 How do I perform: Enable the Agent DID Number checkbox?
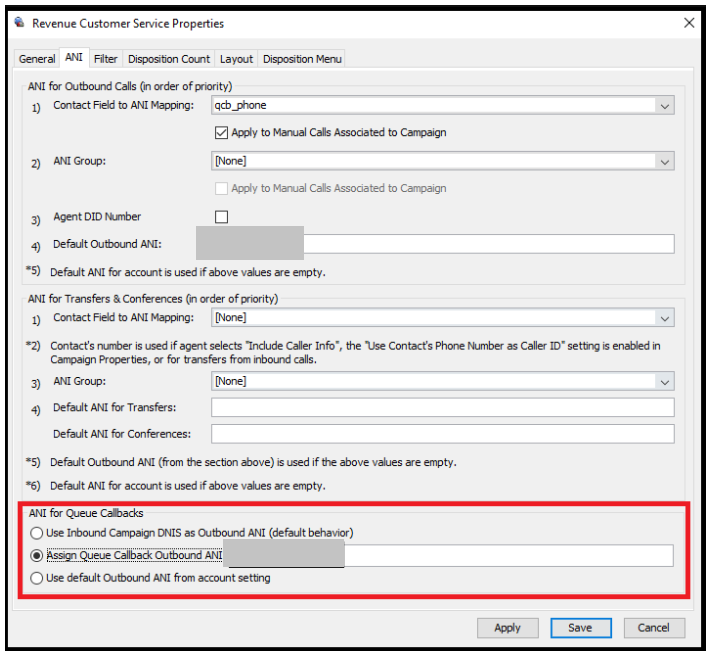(221, 217)
